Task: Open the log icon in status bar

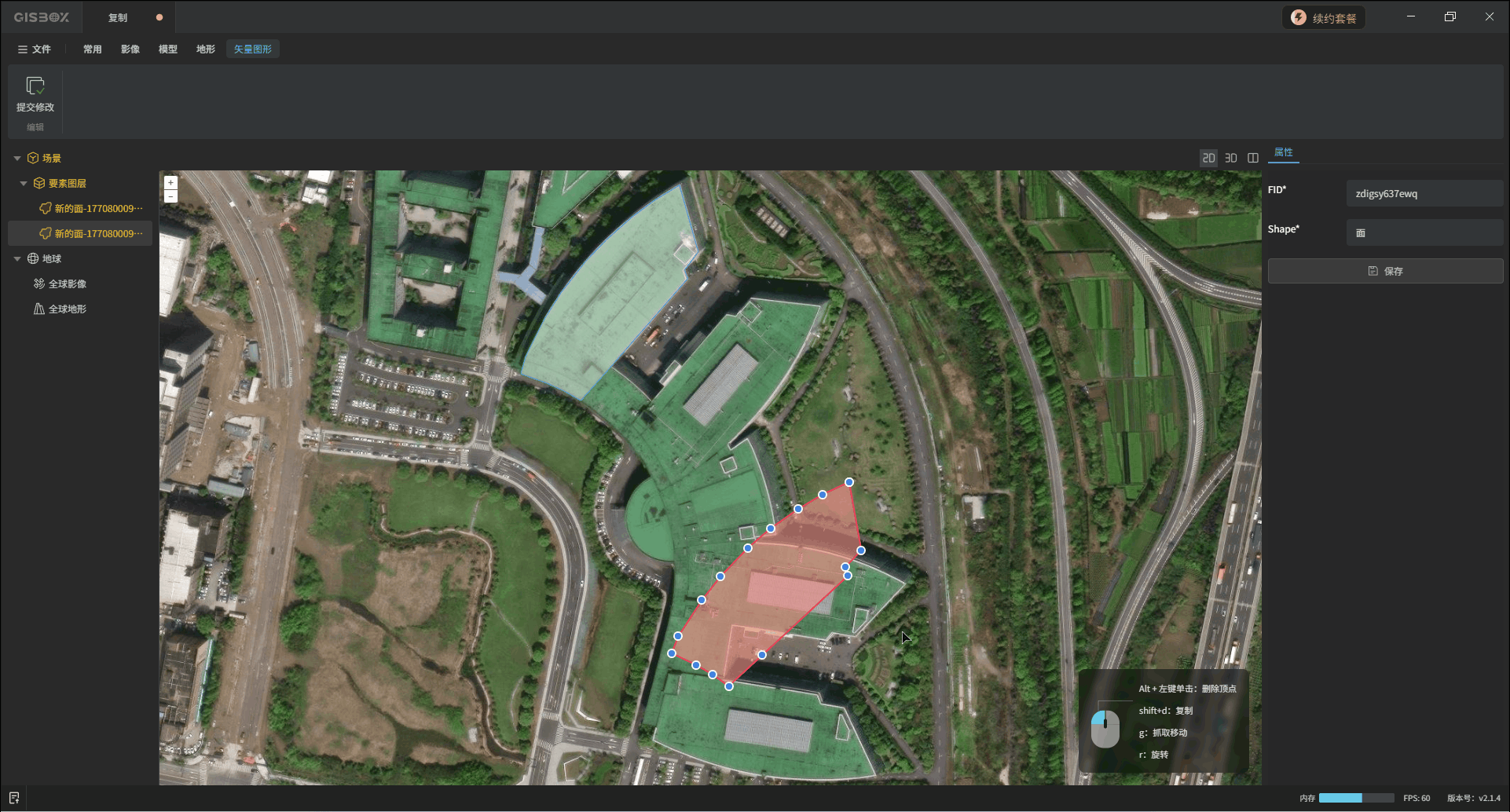Action: tap(14, 798)
